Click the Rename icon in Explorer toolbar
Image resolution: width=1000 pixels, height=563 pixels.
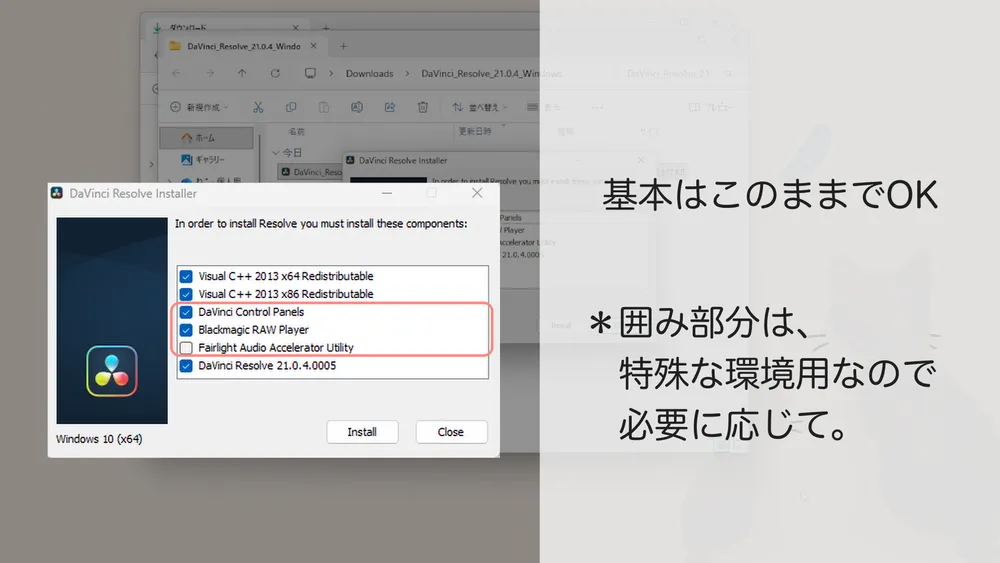357,107
